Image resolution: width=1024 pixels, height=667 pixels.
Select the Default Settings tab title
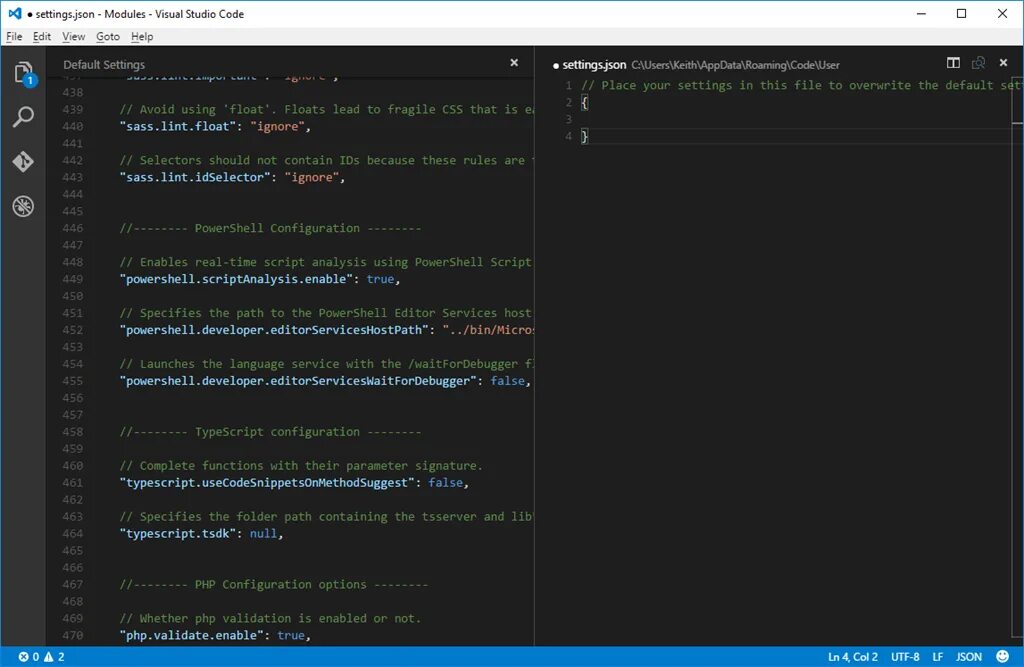click(104, 65)
